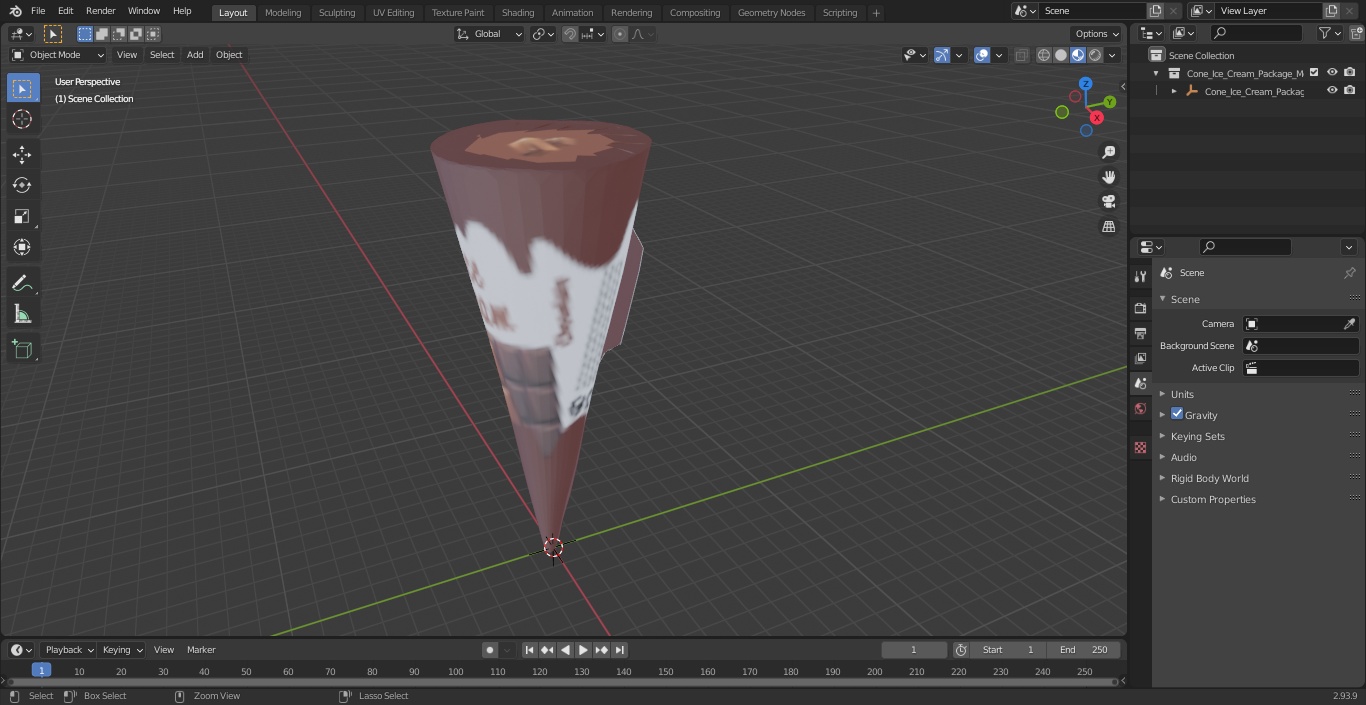Toggle X-ray view in viewport header

(x=1021, y=55)
